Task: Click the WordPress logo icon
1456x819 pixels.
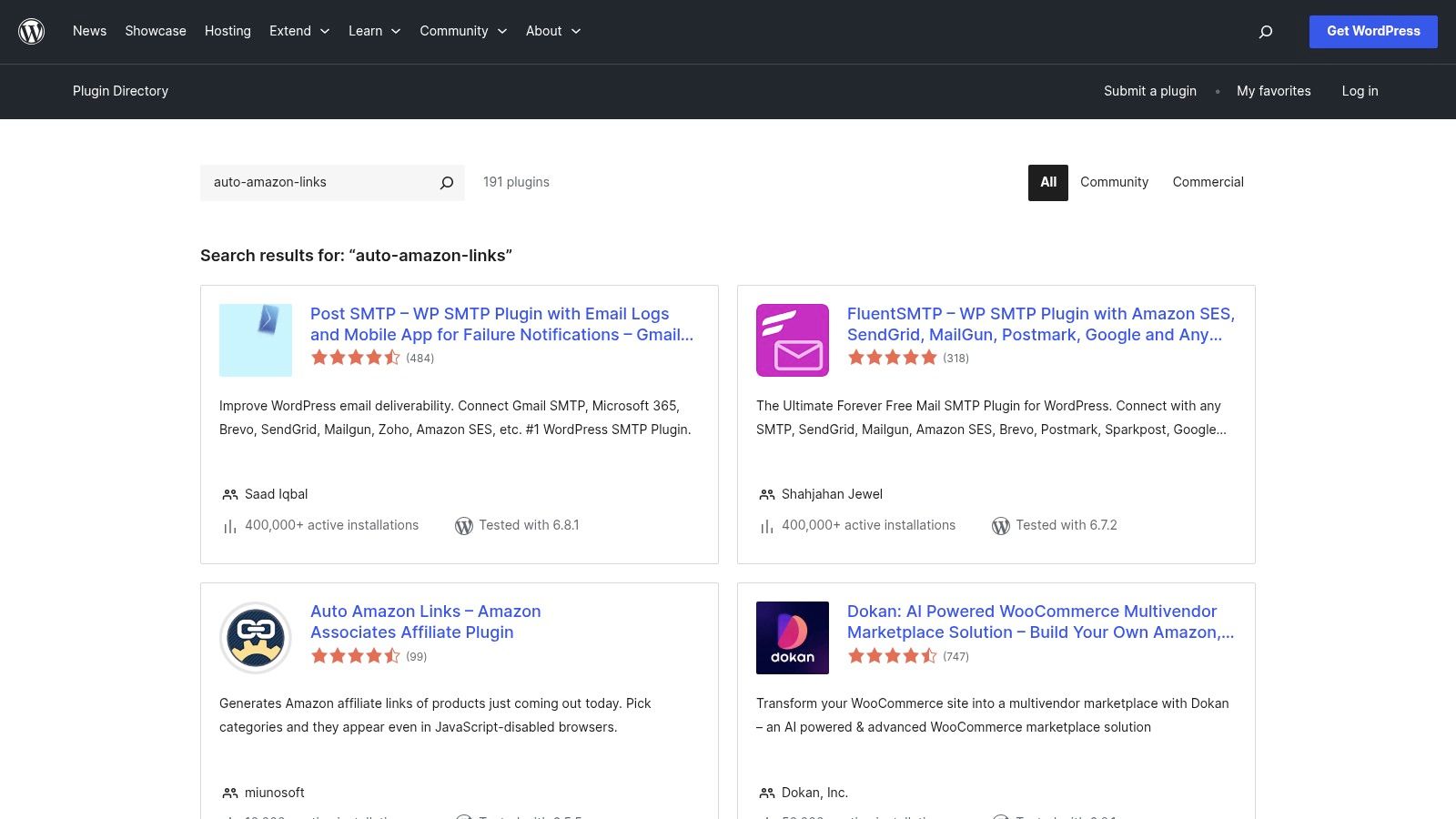Action: click(32, 32)
